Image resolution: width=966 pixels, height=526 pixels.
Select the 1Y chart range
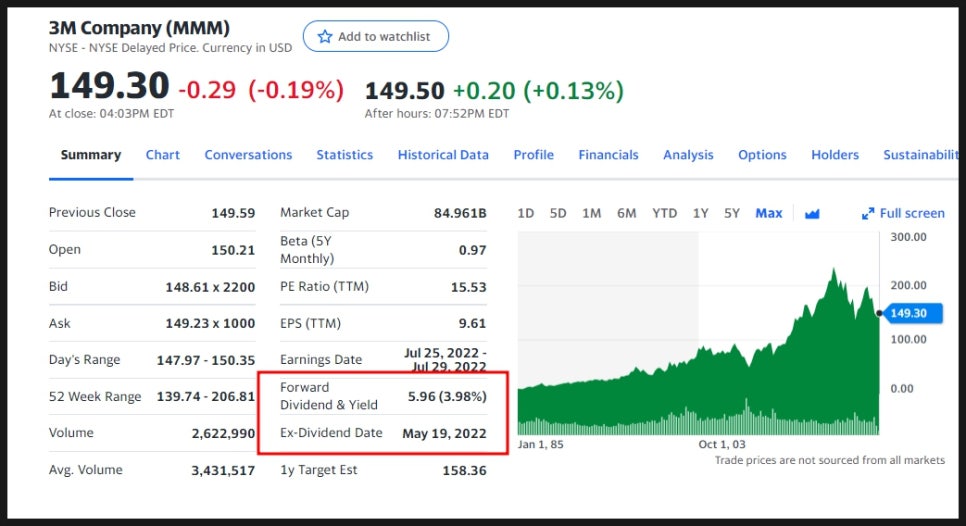tap(700, 213)
